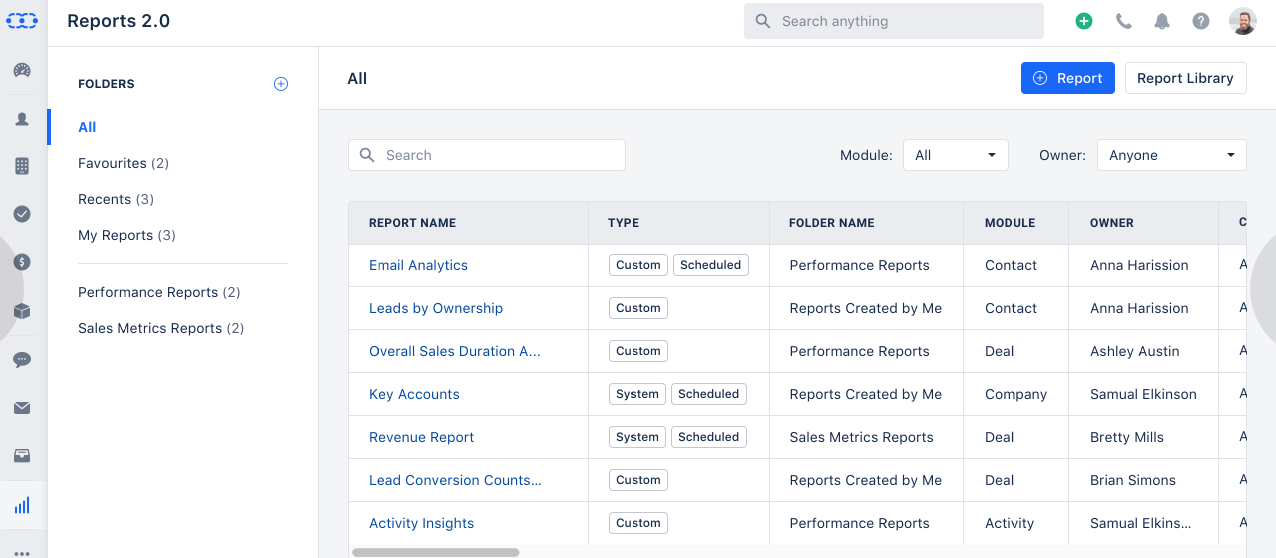
Task: Open the chat bubble icon in sidebar
Action: (x=22, y=359)
